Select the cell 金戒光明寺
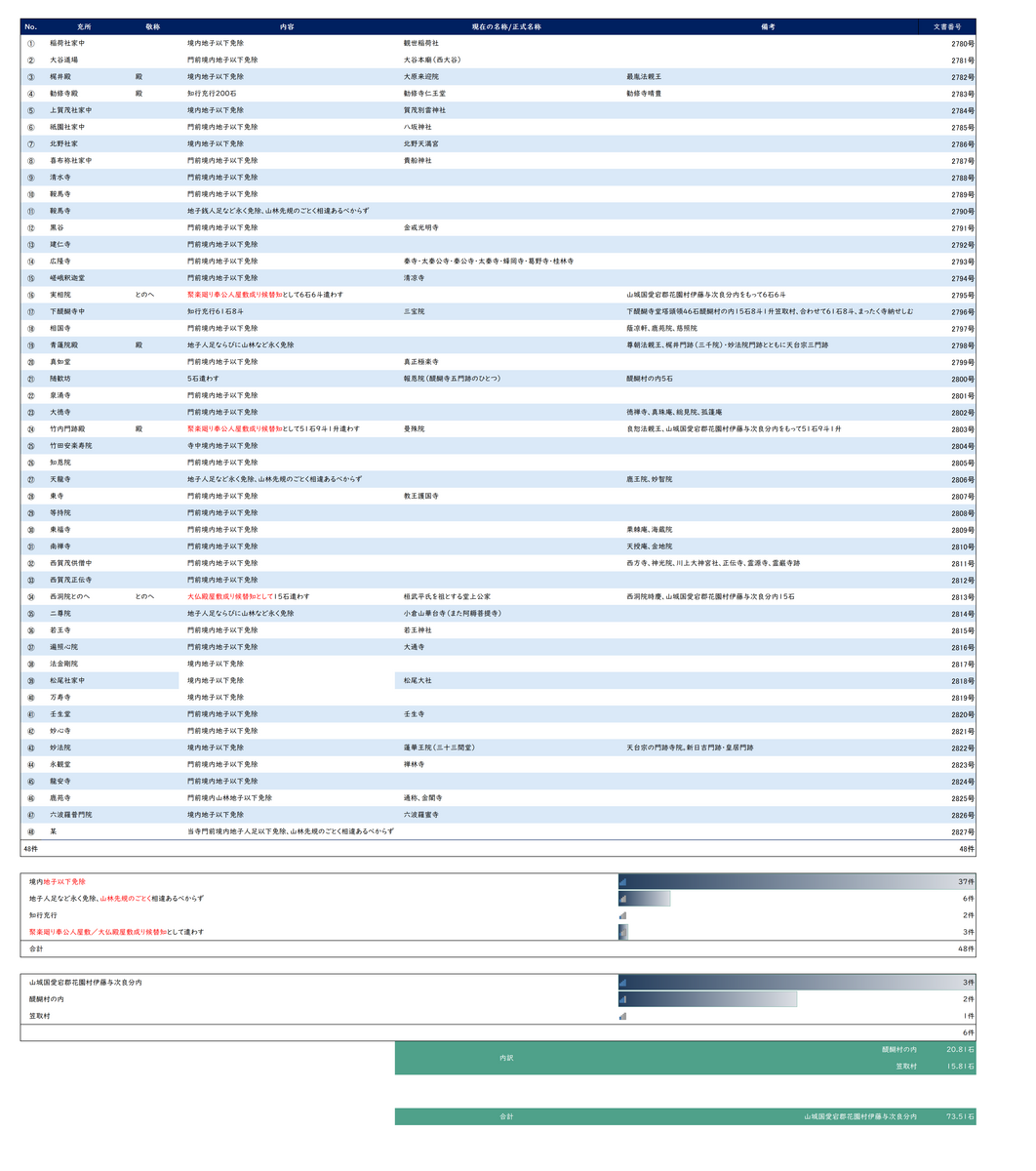This screenshot has height=1171, width=1036. coord(421,227)
